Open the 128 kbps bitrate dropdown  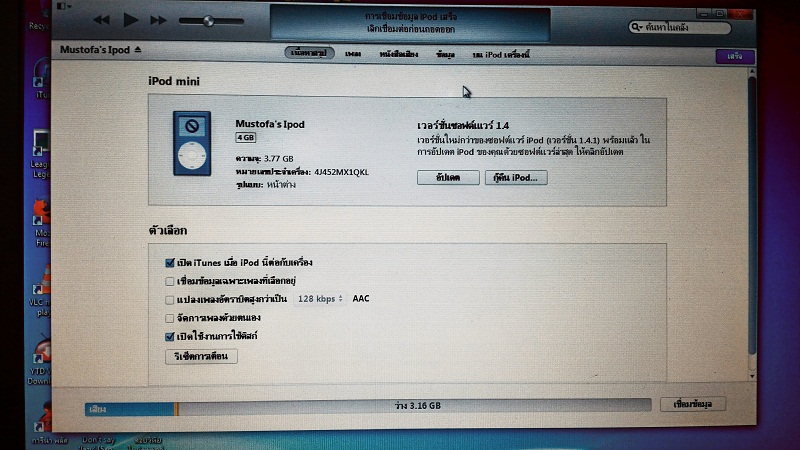[320, 299]
